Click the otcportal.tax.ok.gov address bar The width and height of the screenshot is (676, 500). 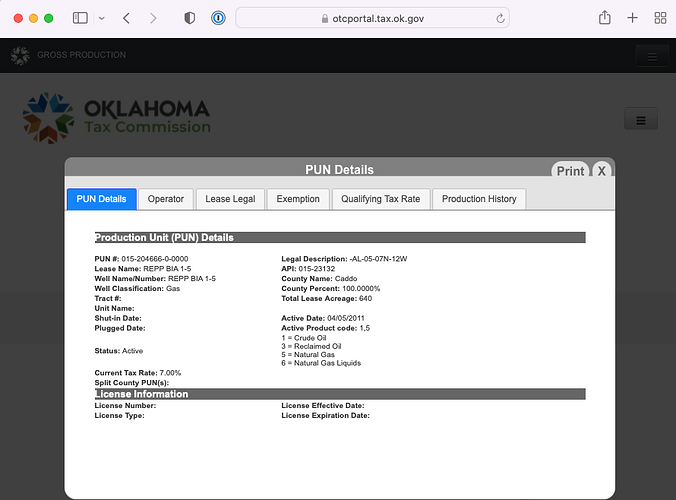372,18
